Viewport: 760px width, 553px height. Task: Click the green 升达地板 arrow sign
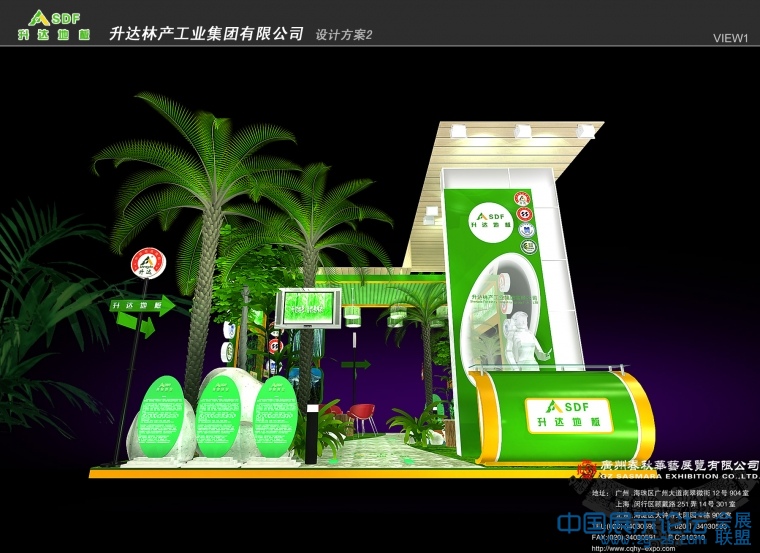(x=142, y=305)
